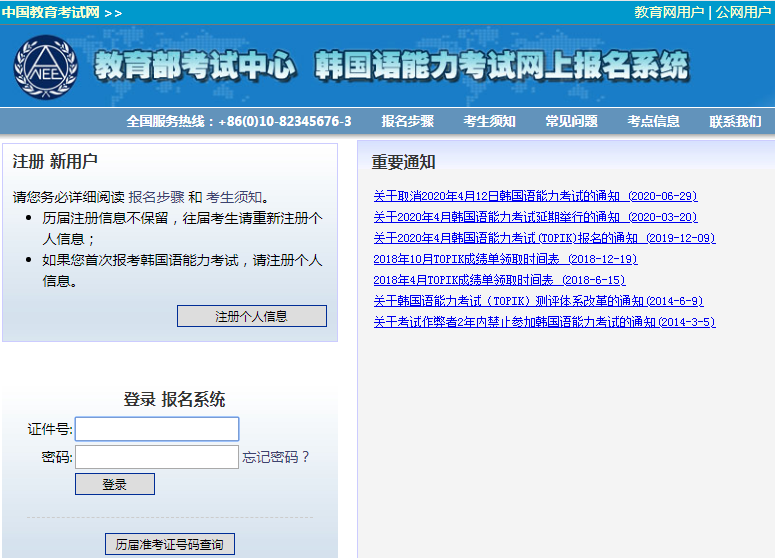Open 考点信息 navigation item
775x558 pixels.
653,121
